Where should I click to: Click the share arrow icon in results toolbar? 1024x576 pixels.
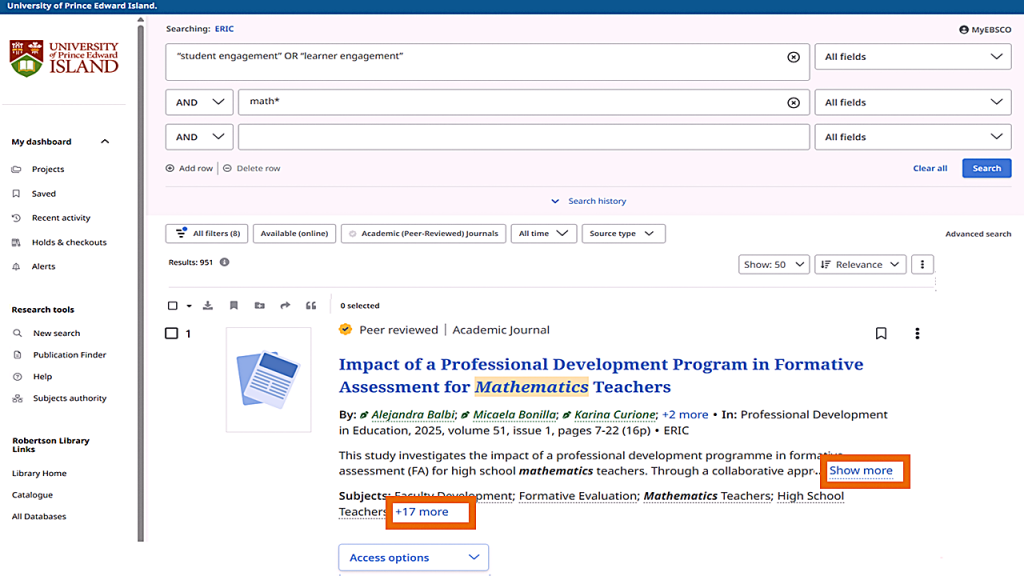point(285,306)
